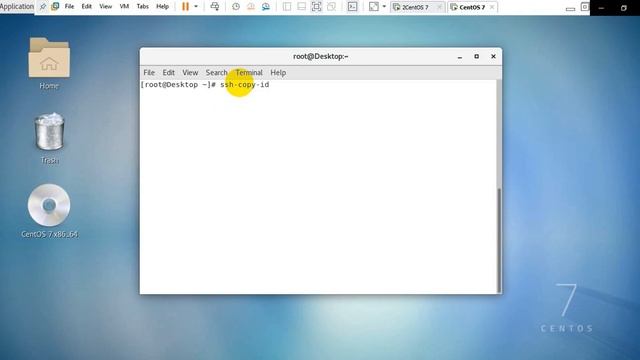Screen dimensions: 640x360
Task: Open the Trash desktop icon
Action: pyautogui.click(x=49, y=131)
